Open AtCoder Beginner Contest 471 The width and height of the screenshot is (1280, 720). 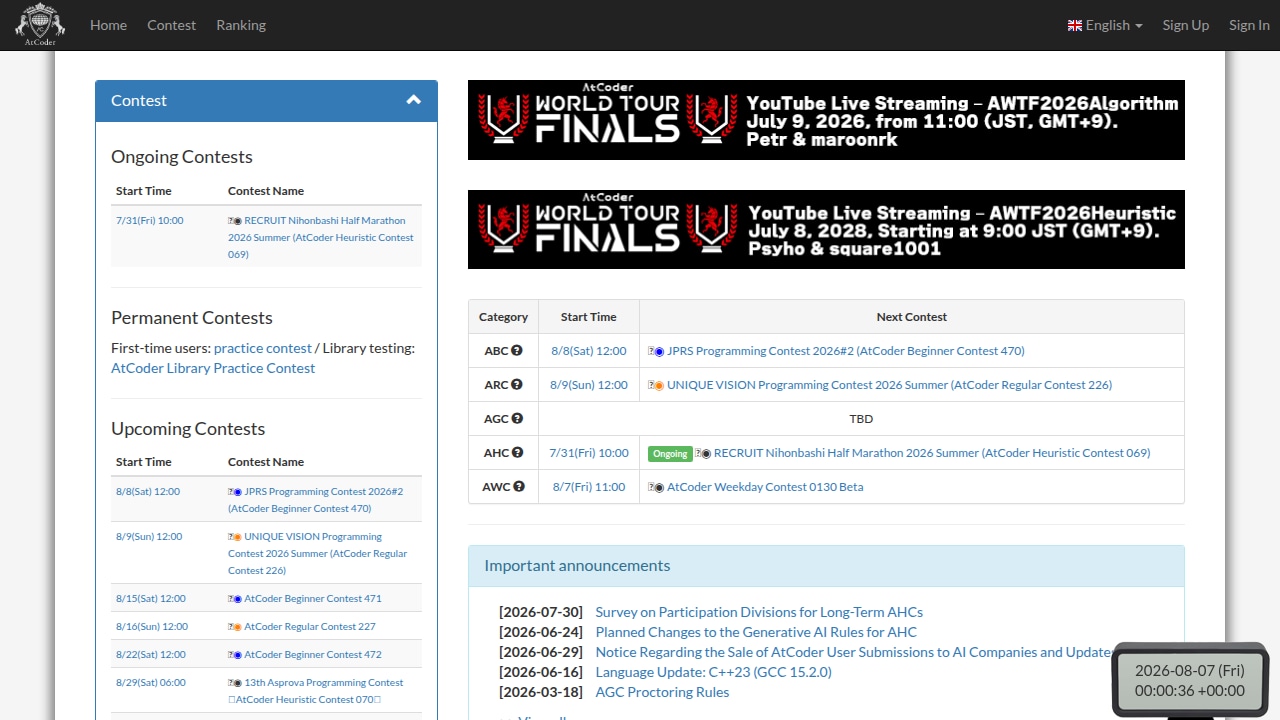pos(313,598)
